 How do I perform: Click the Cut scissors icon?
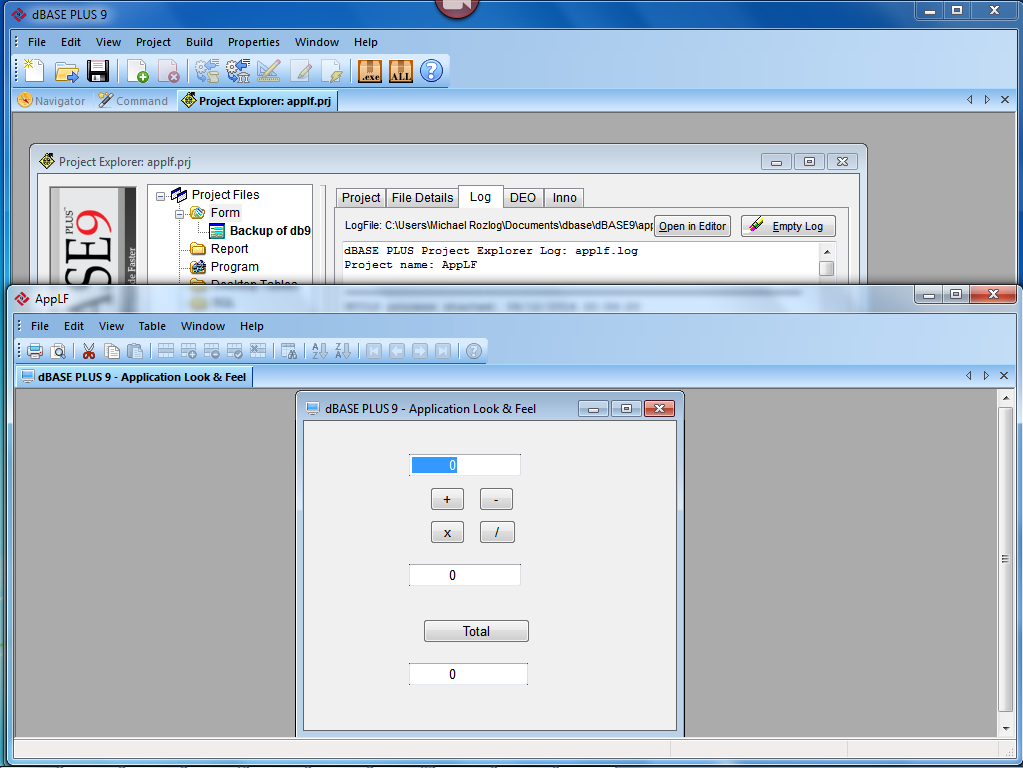coord(89,351)
